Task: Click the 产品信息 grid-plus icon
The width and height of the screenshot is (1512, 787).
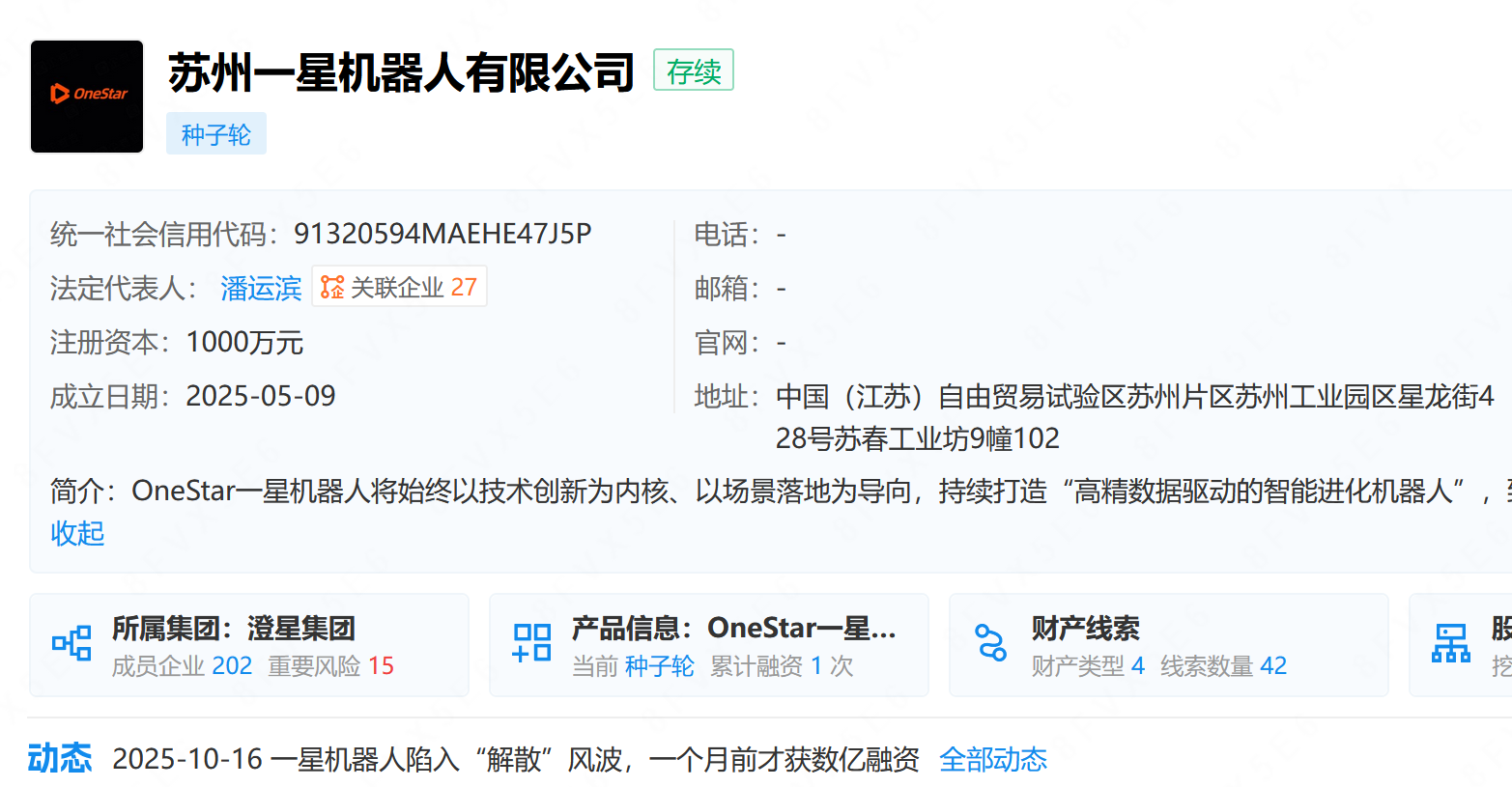Action: tap(531, 643)
